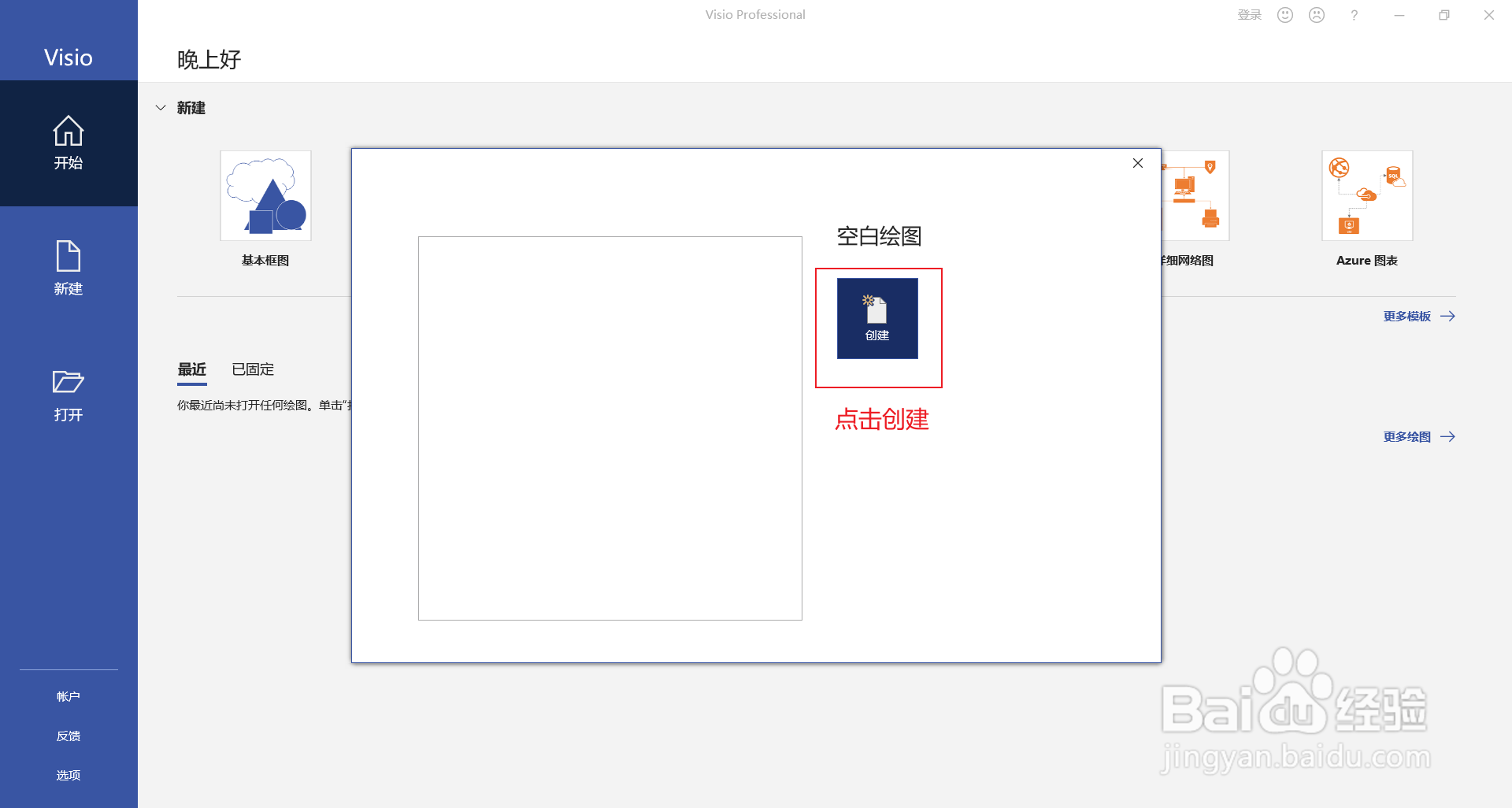Viewport: 1512px width, 808px height.
Task: Open the 更多模板 link
Action: tap(1419, 316)
